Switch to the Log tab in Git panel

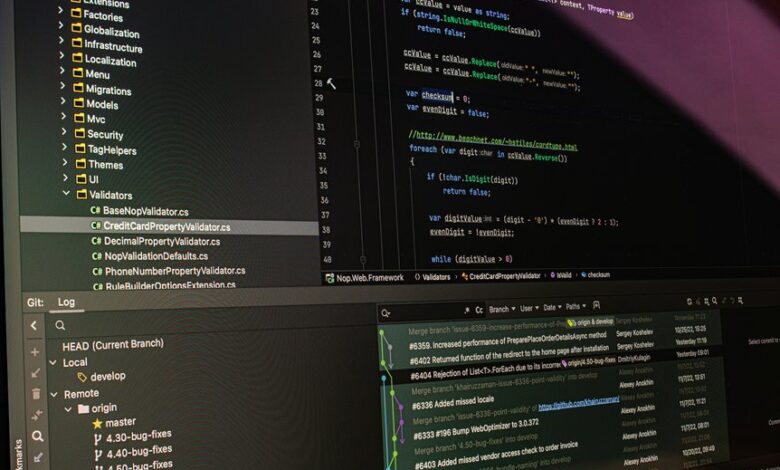click(66, 301)
